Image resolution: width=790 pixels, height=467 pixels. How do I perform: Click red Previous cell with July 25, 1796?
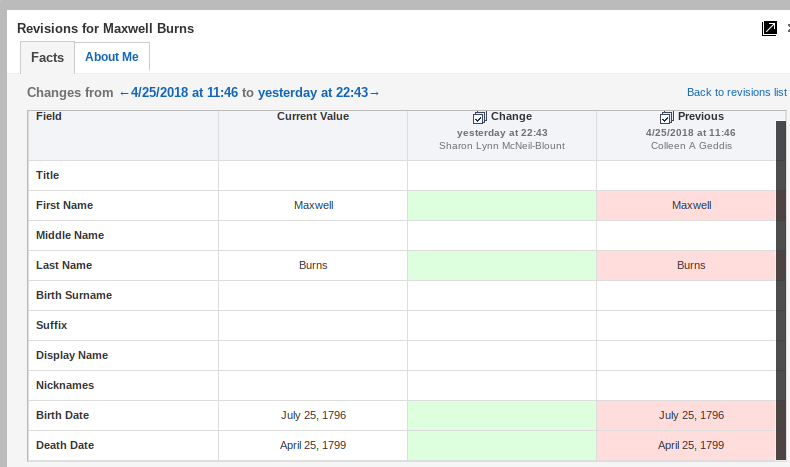[x=690, y=415]
